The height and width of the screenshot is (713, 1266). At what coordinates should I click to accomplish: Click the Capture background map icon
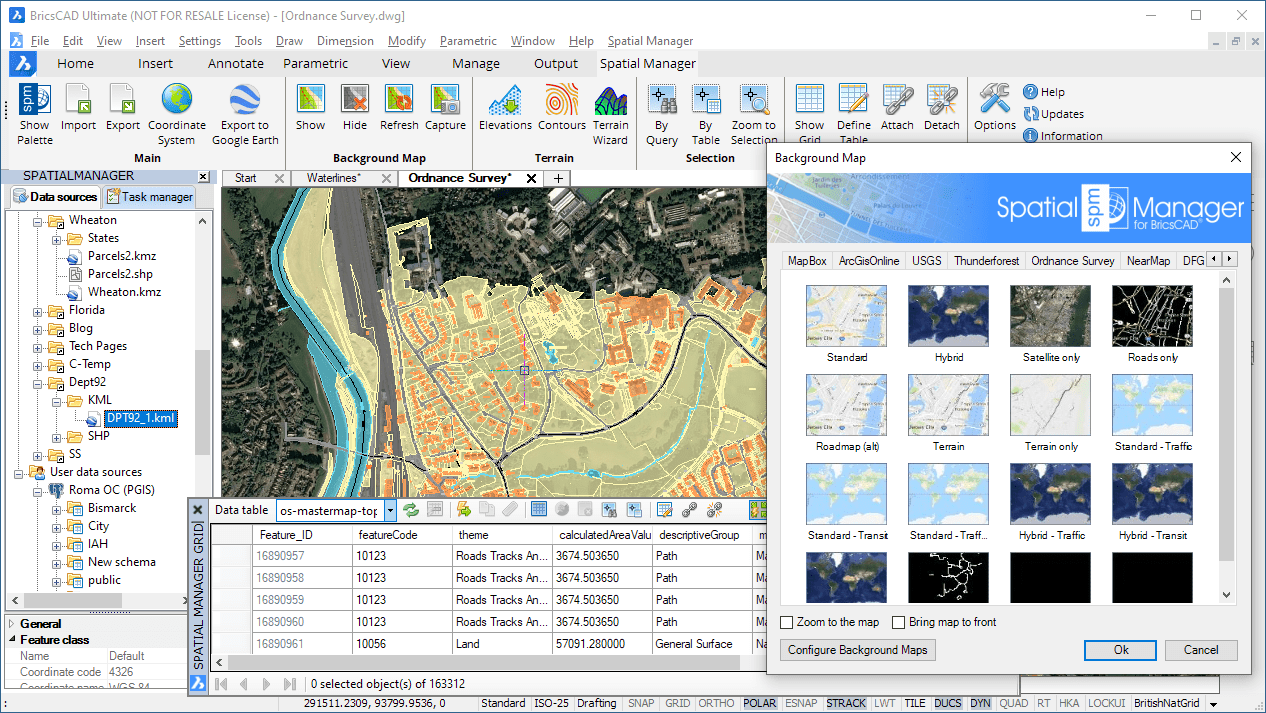[x=445, y=100]
